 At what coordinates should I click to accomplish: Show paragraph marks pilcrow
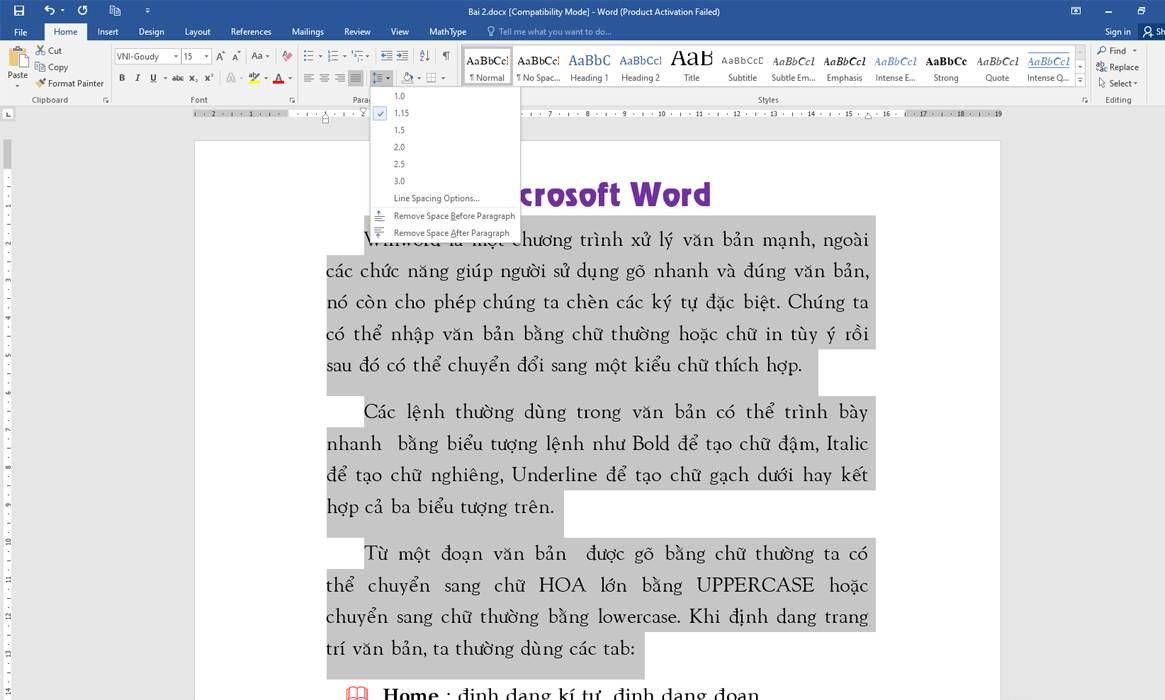tap(446, 56)
